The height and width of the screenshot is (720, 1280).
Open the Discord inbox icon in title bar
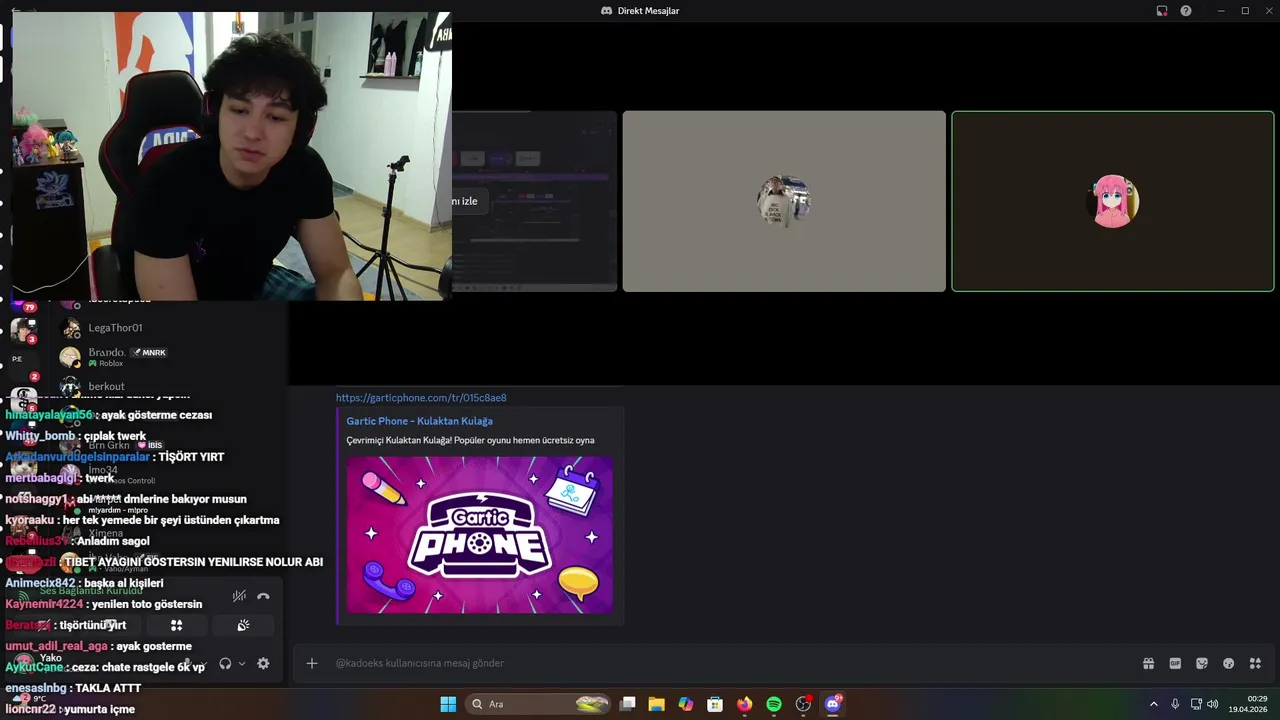(1162, 10)
